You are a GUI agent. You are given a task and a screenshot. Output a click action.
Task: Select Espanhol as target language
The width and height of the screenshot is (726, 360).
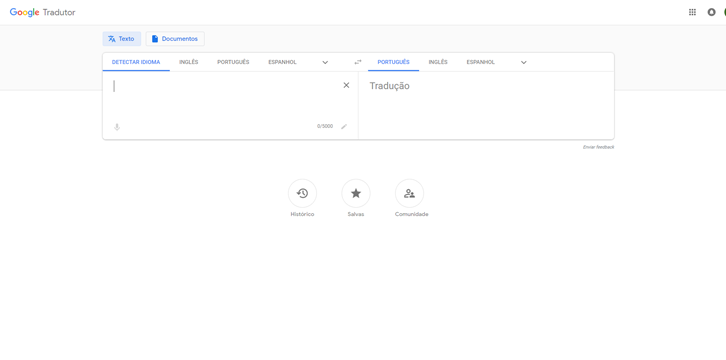(x=481, y=62)
